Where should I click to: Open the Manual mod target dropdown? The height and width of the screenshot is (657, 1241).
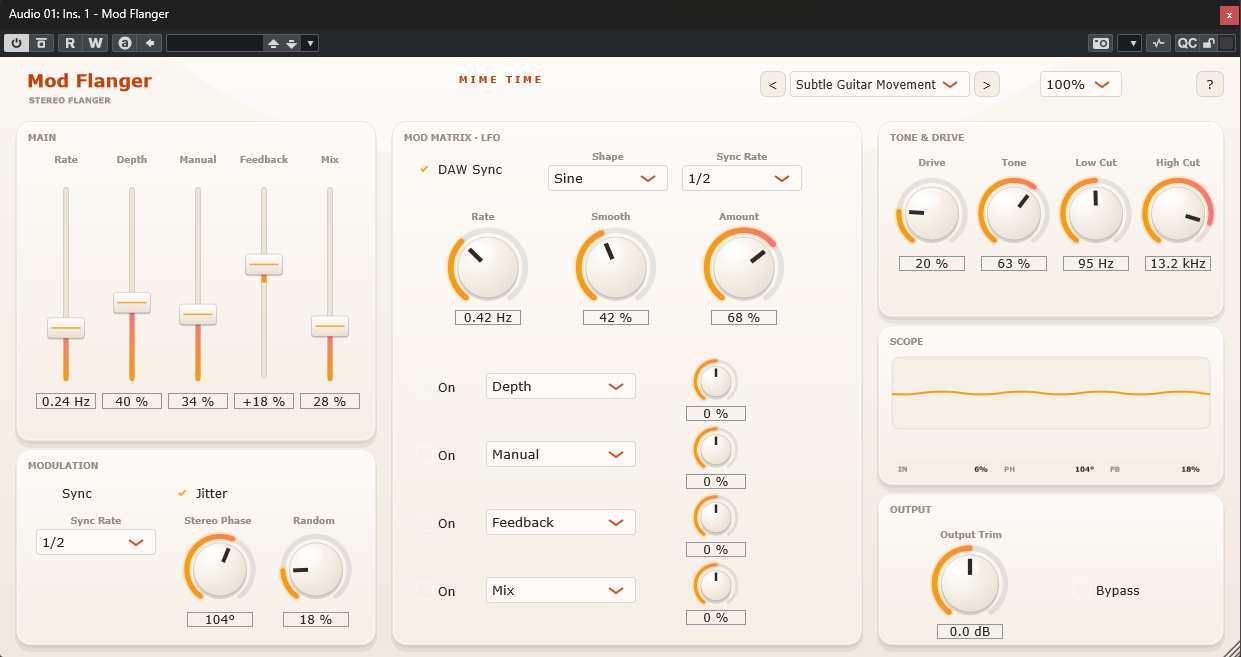coord(561,454)
